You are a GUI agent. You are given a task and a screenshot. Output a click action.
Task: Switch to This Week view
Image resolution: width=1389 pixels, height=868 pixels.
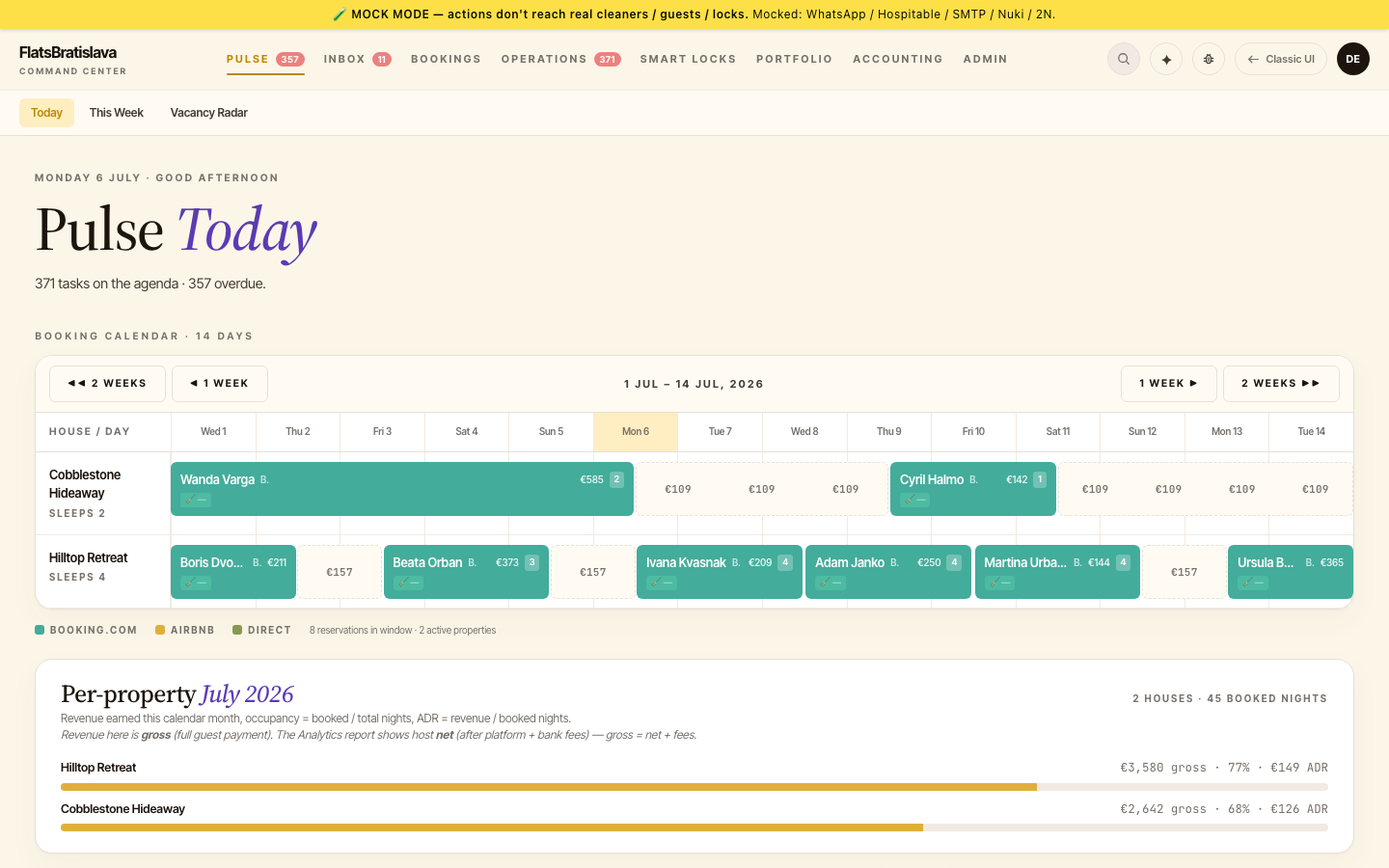tap(117, 113)
